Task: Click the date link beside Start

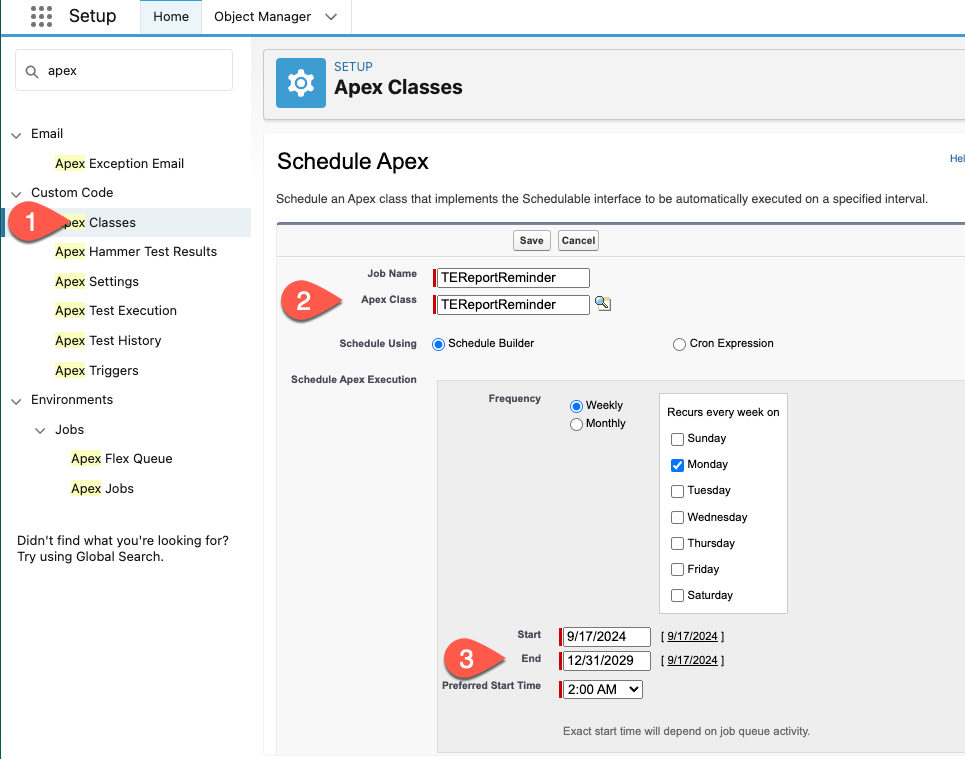Action: click(x=692, y=637)
